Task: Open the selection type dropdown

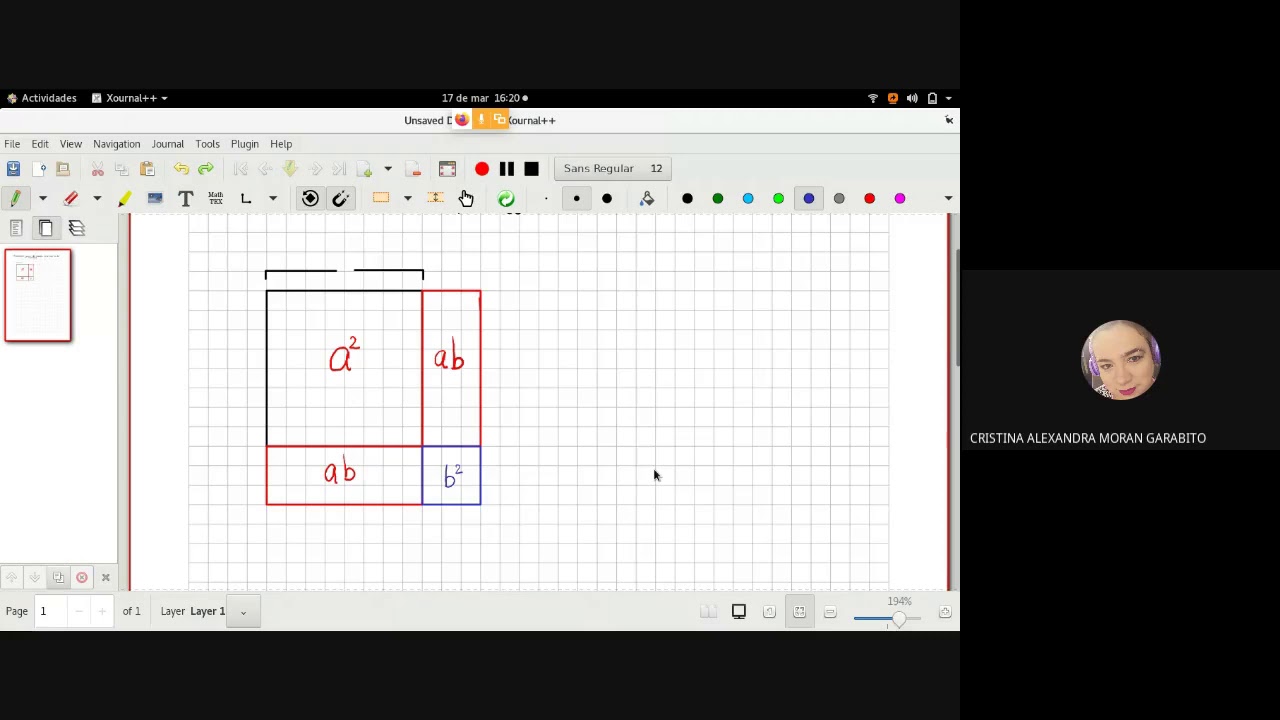Action: pos(408,198)
